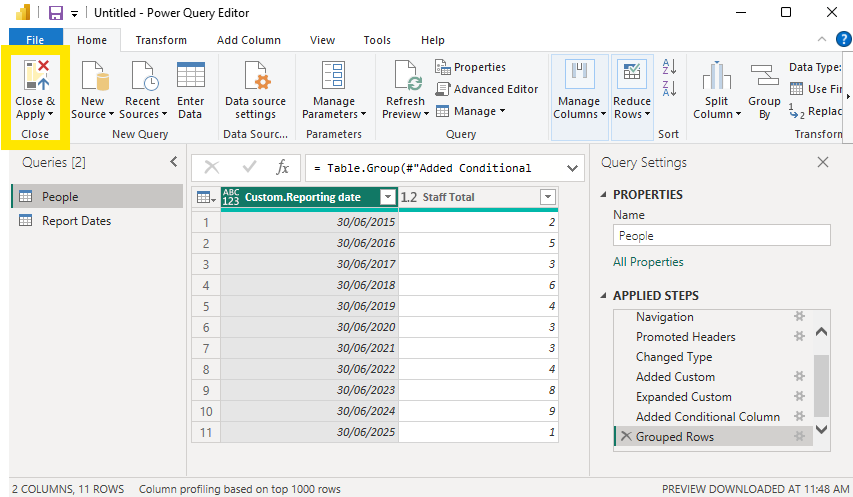
Task: Open the File menu
Action: [35, 40]
